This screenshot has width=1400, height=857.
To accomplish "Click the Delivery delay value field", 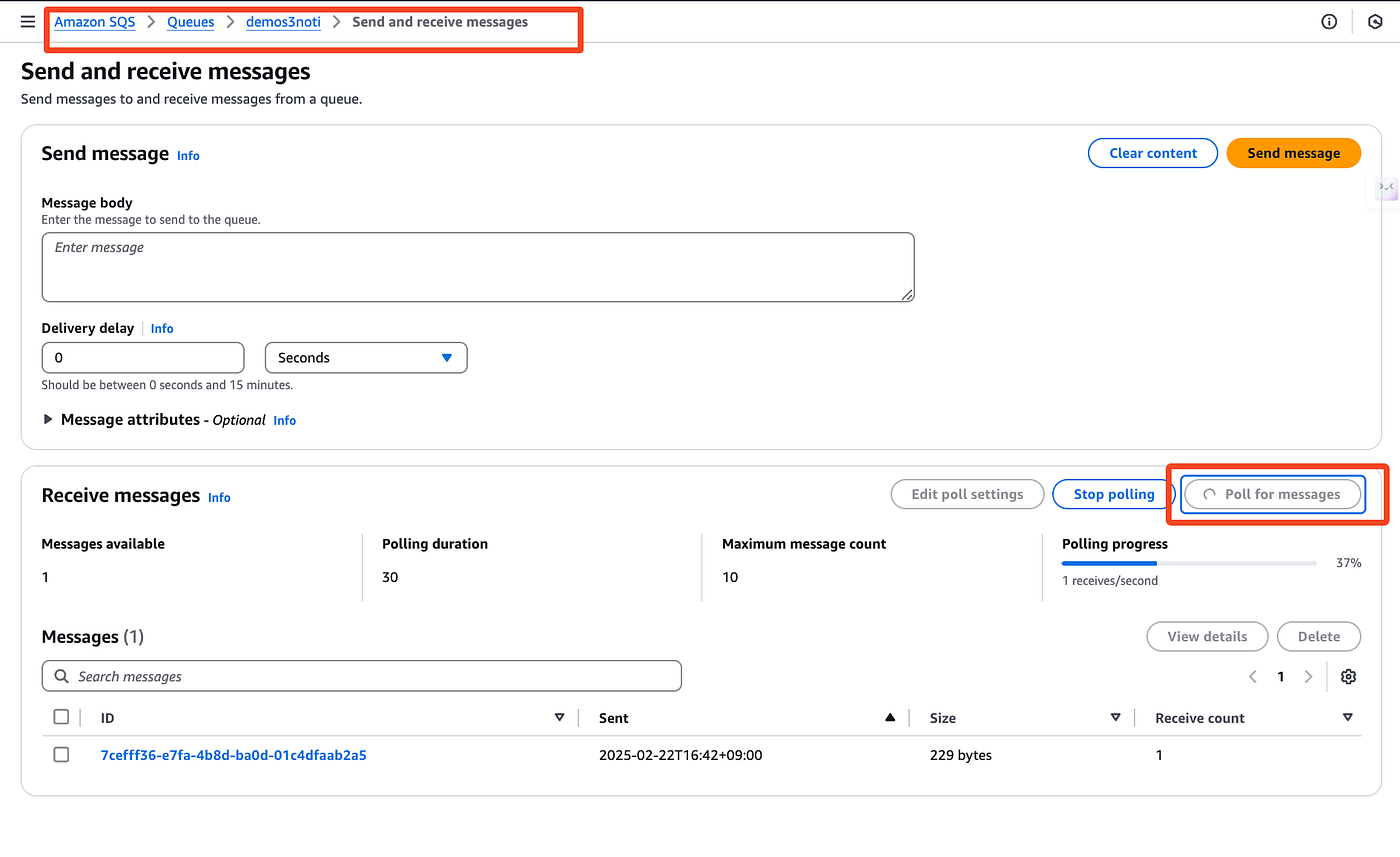I will 143,358.
